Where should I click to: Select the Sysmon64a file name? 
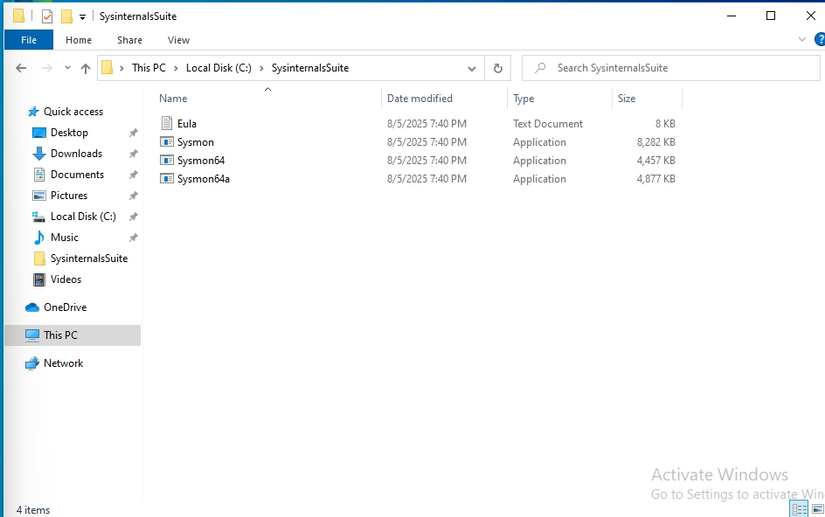[x=203, y=178]
